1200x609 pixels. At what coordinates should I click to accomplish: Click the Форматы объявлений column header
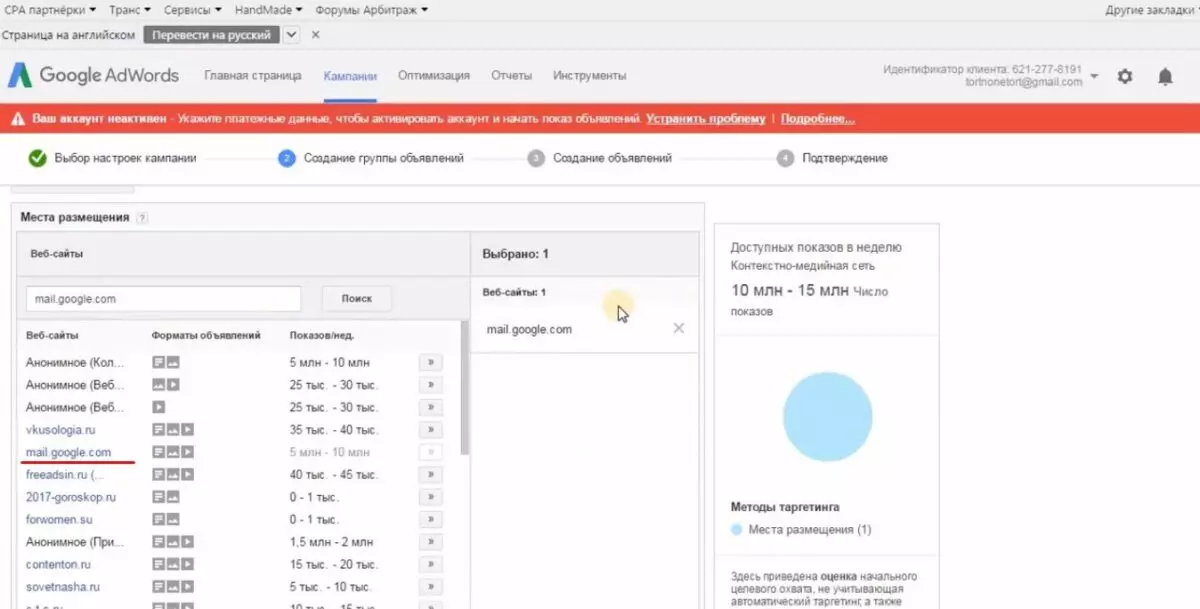click(206, 335)
